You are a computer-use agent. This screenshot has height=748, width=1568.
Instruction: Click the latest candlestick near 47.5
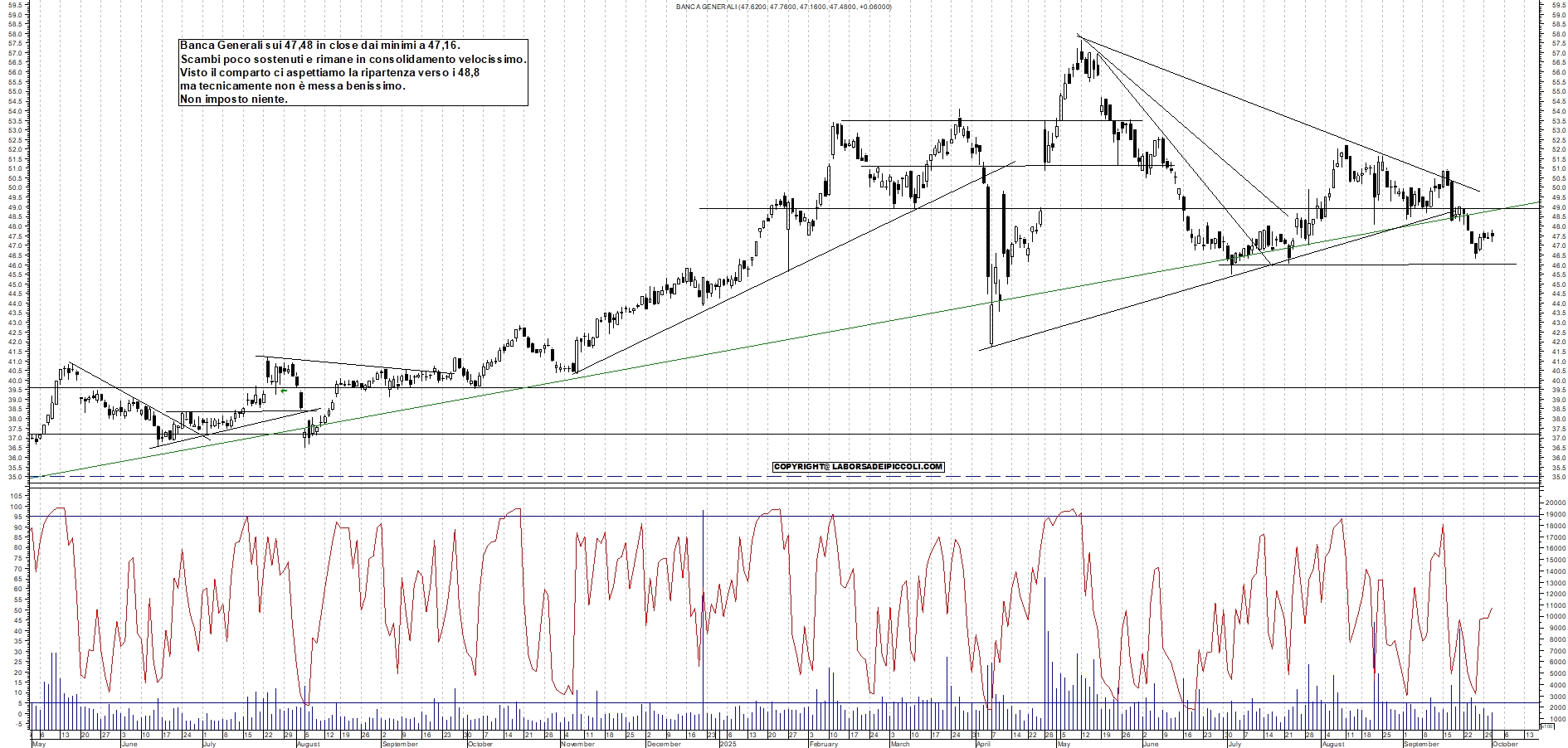(x=1493, y=236)
